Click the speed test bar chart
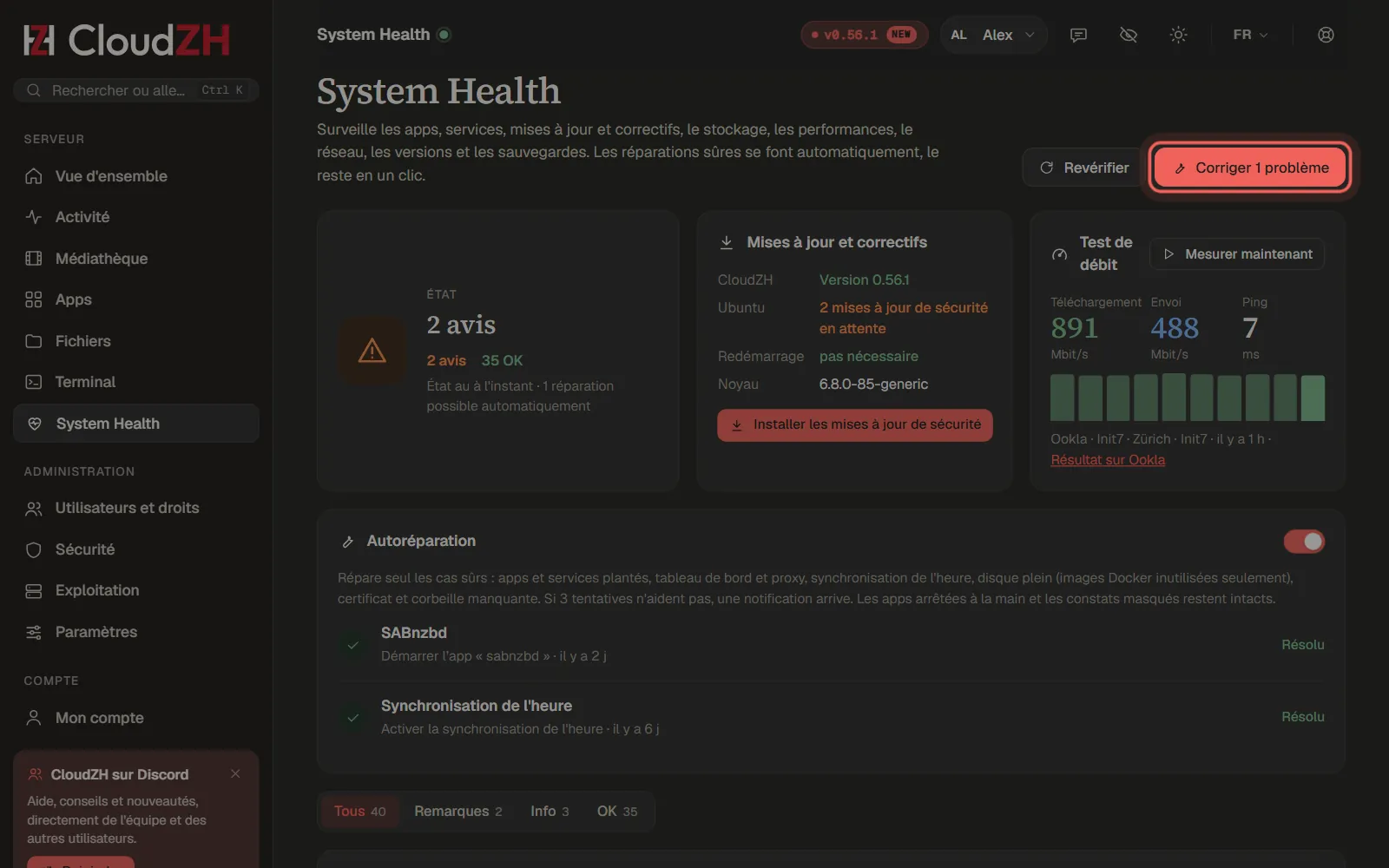This screenshot has height=868, width=1389. [x=1188, y=398]
